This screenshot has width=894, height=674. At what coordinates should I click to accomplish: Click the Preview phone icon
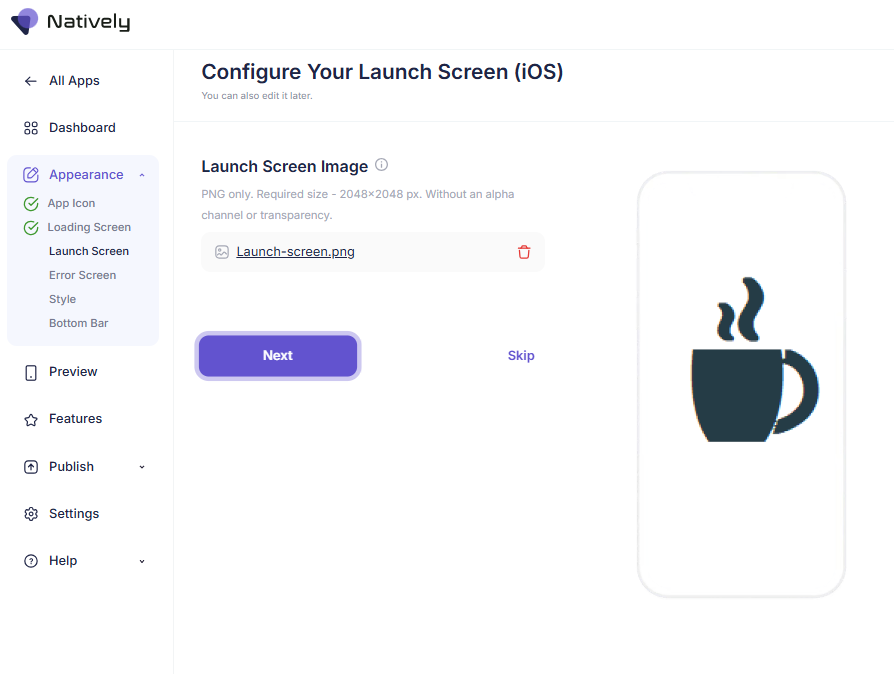[31, 372]
